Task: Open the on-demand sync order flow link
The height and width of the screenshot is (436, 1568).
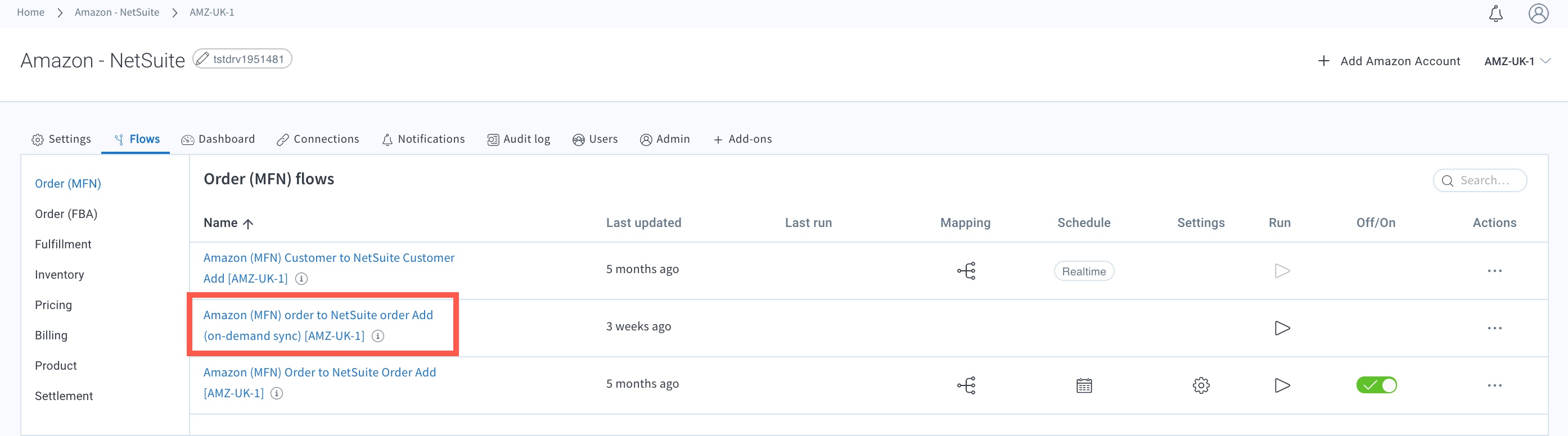Action: [318, 325]
